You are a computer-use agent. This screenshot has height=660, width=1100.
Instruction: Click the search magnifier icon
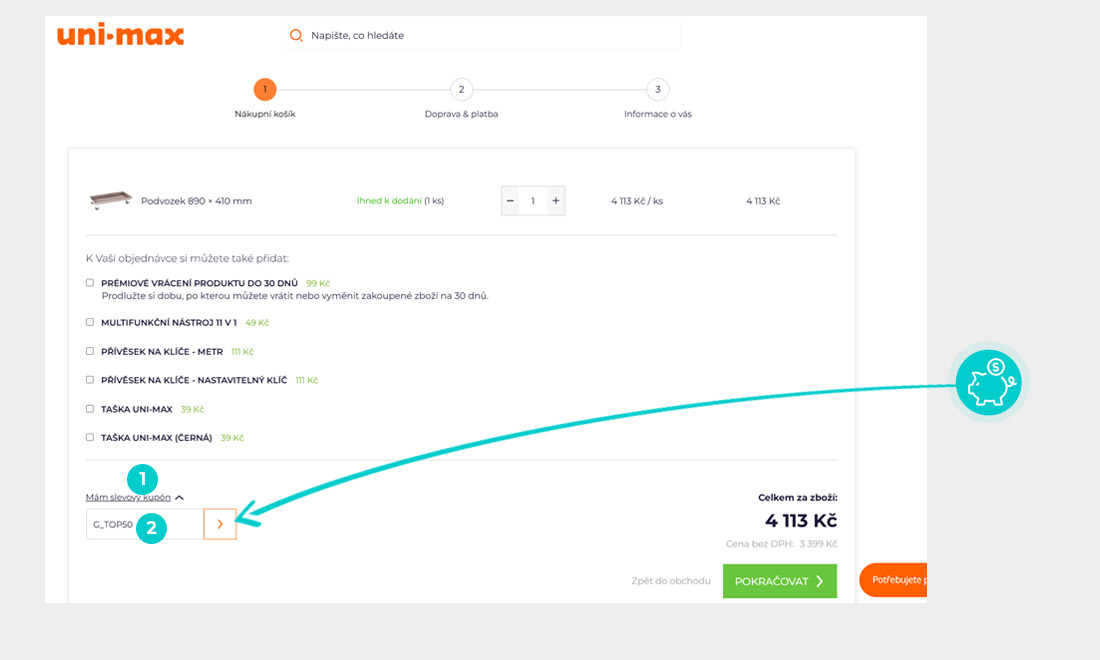click(296, 36)
